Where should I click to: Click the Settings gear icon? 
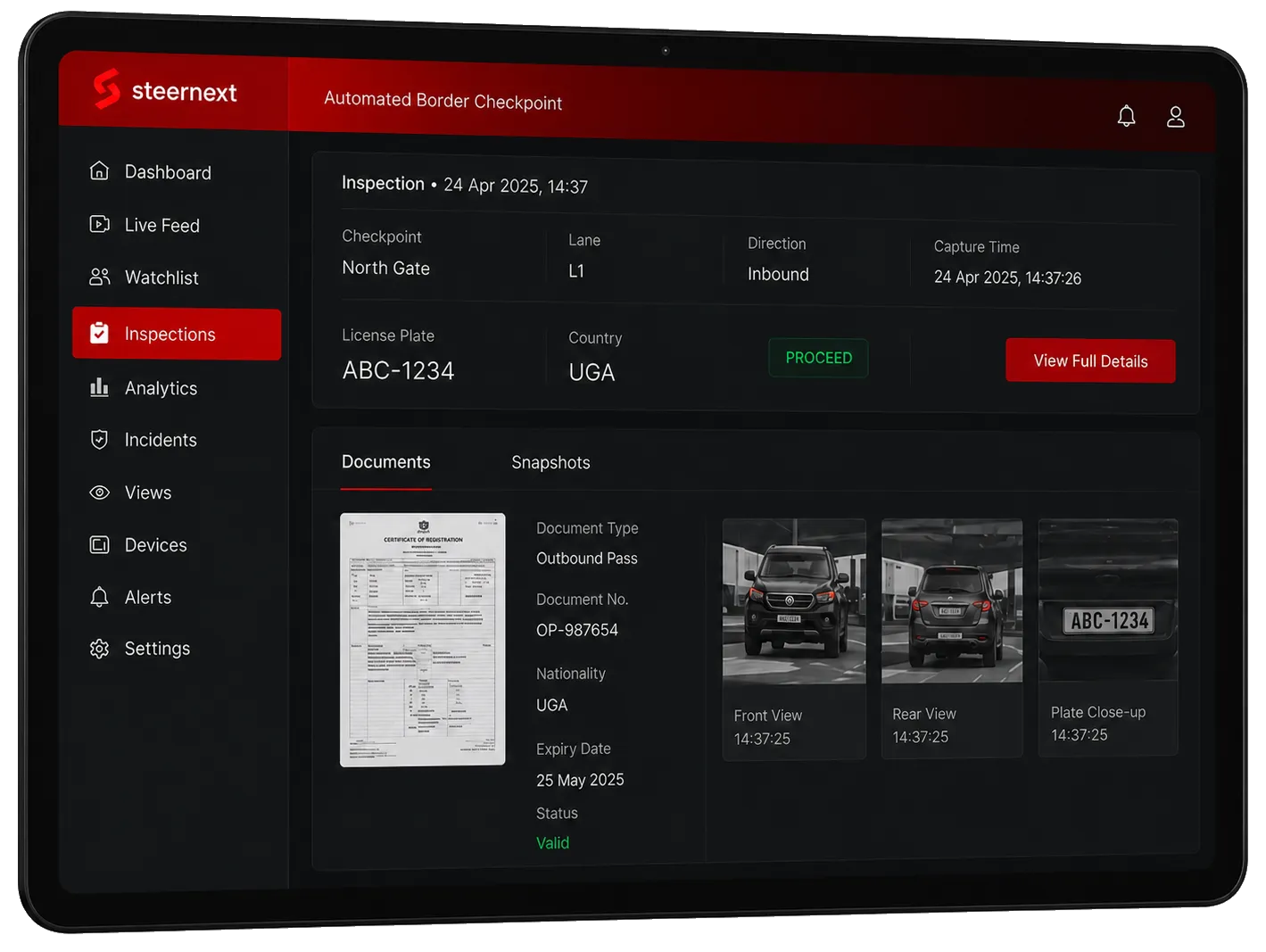click(99, 649)
